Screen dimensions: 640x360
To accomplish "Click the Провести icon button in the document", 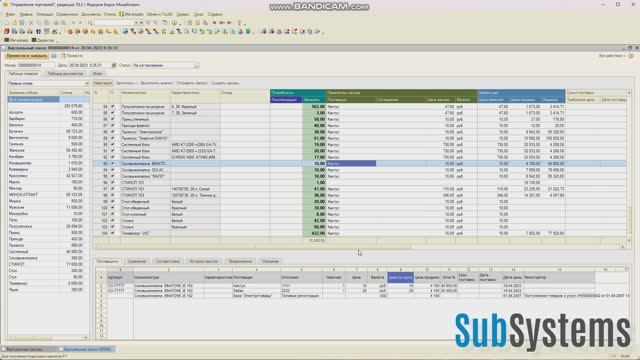I will [72, 56].
